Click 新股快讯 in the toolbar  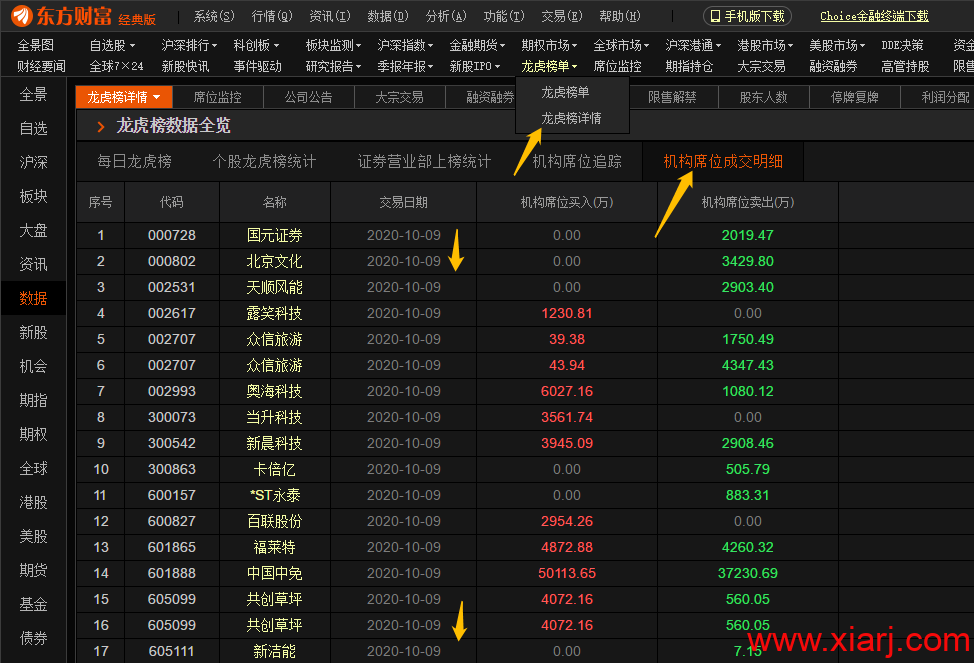click(185, 66)
